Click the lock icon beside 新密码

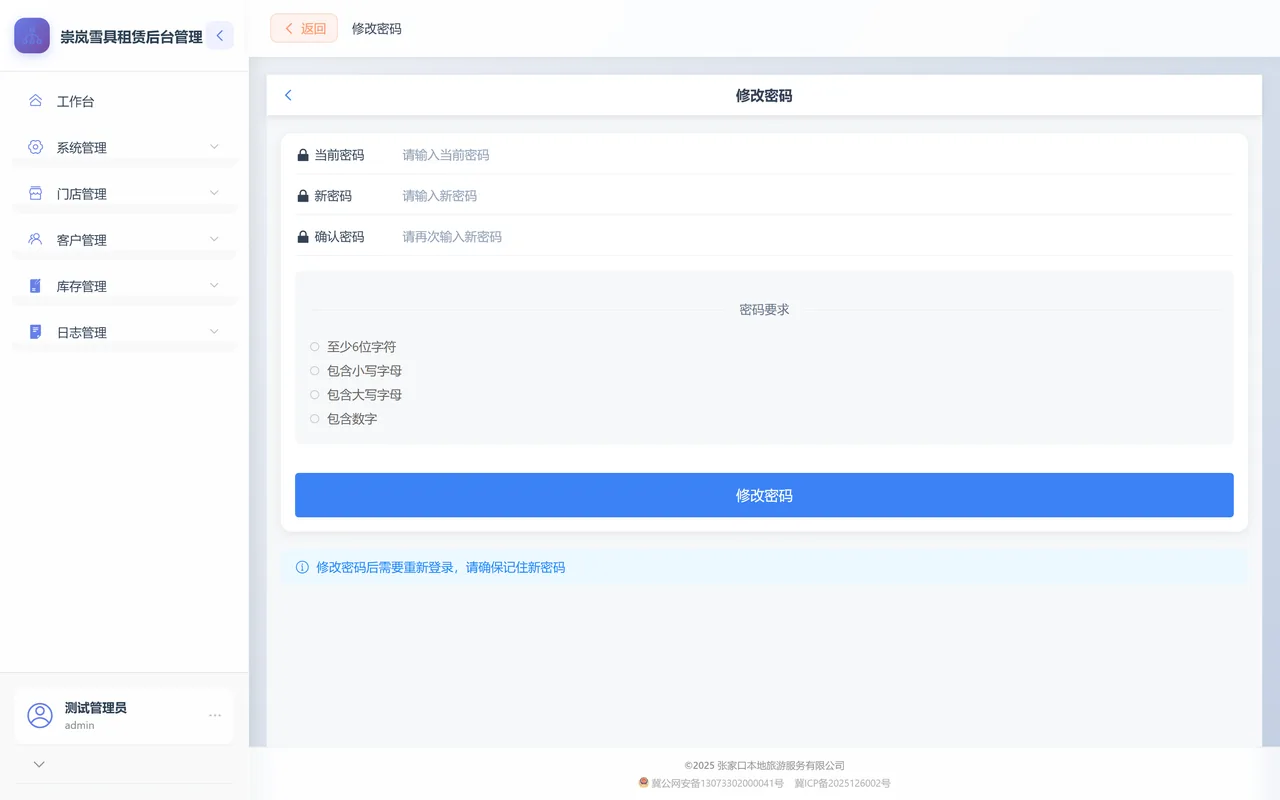pyautogui.click(x=303, y=196)
